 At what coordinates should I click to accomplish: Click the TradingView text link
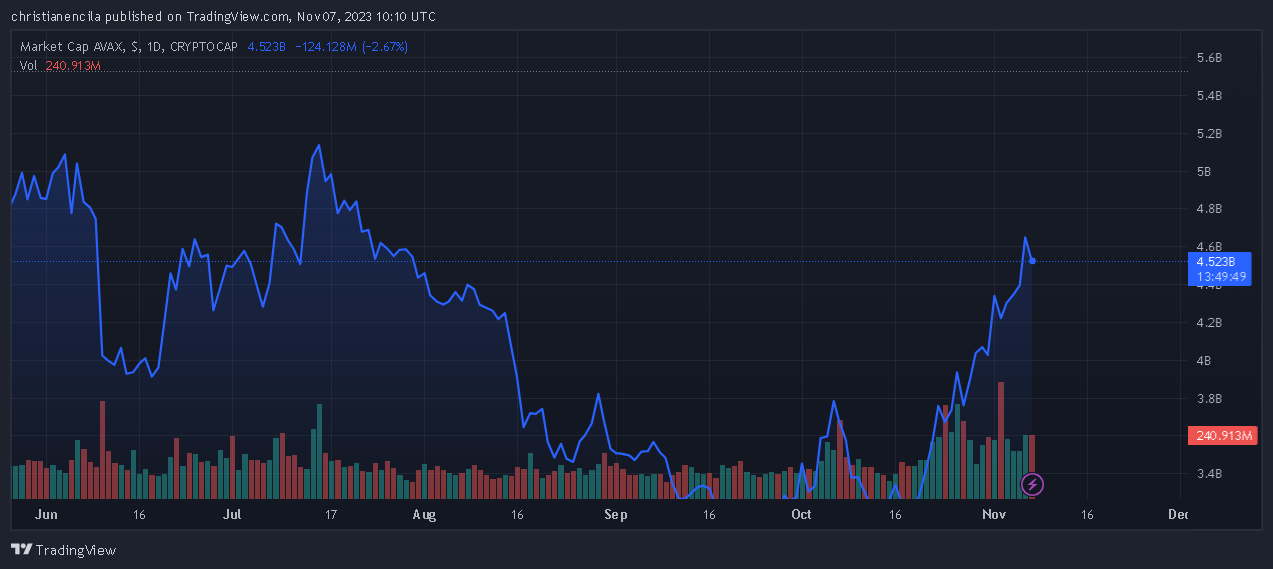pos(76,550)
